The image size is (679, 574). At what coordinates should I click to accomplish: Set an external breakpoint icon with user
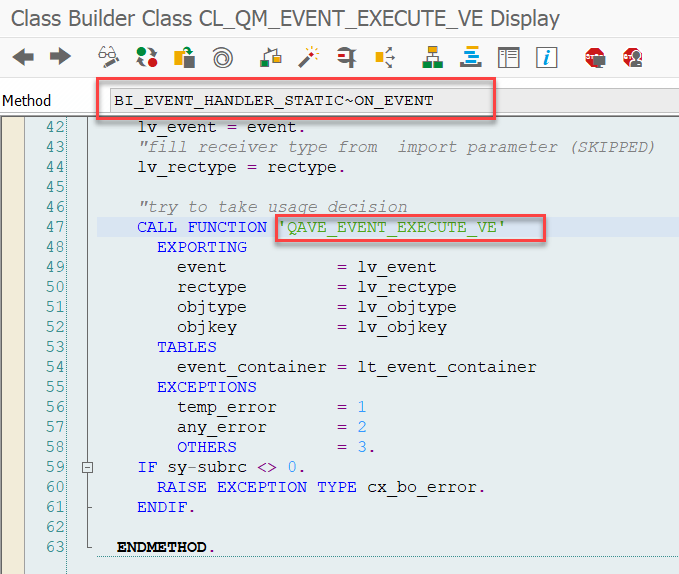click(x=633, y=58)
